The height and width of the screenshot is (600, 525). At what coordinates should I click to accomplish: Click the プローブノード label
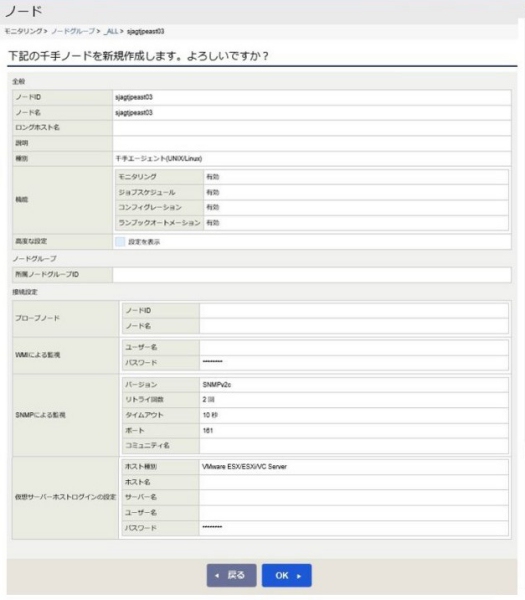coord(38,318)
